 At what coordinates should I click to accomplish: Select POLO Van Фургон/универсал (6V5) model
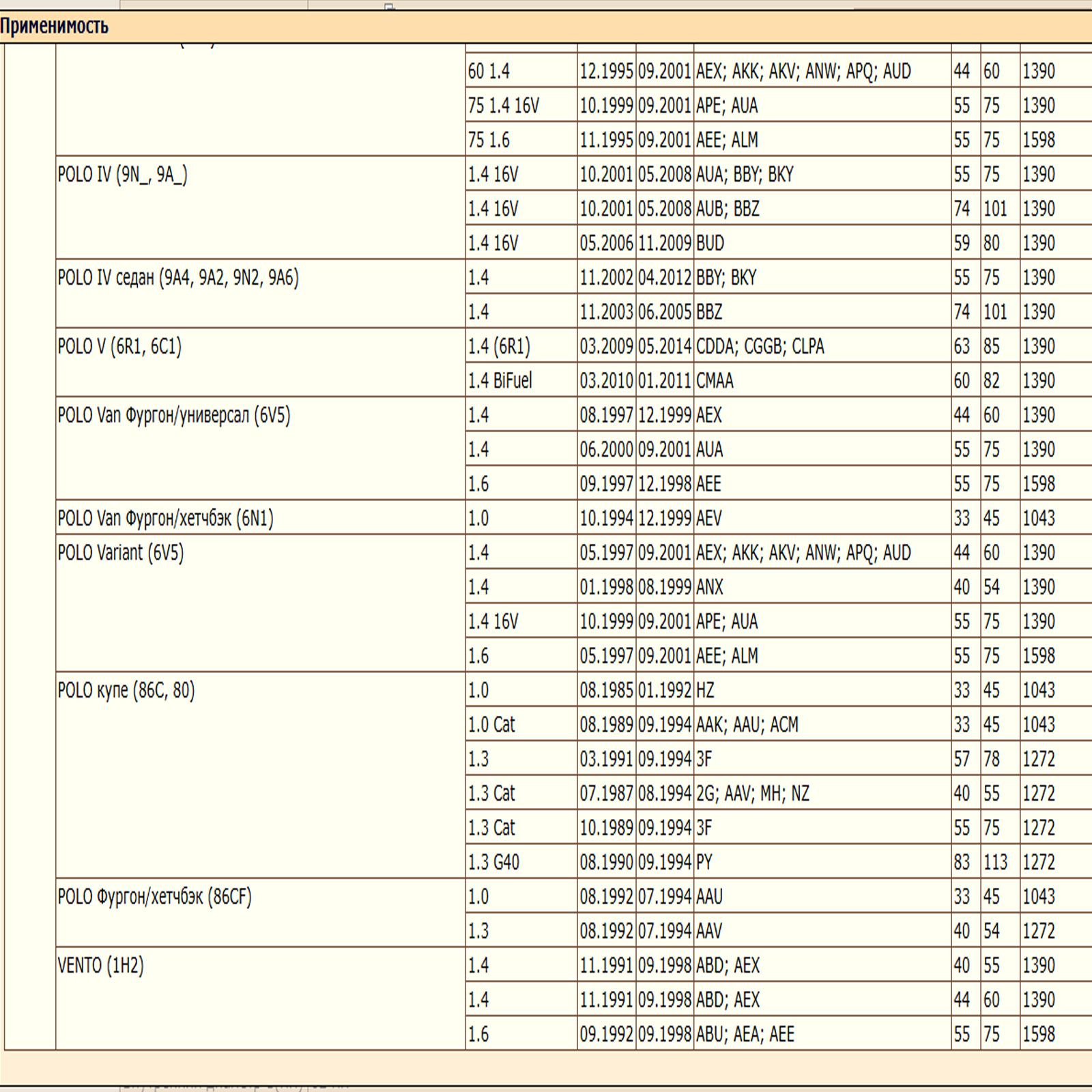point(174,416)
